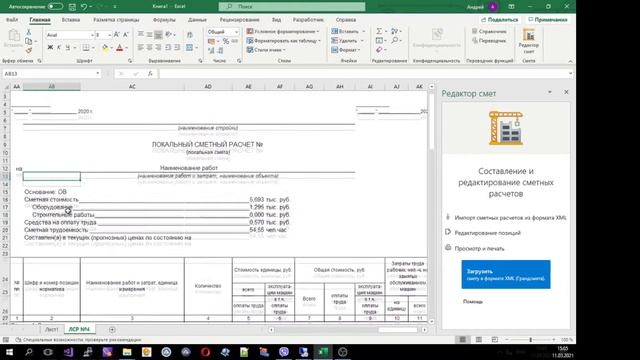Open the Общий number format dropdown

236,32
